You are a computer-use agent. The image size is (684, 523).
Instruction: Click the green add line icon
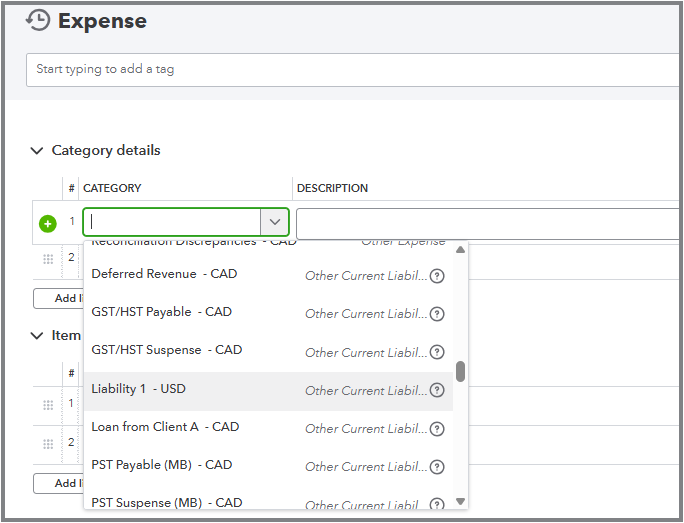(48, 223)
